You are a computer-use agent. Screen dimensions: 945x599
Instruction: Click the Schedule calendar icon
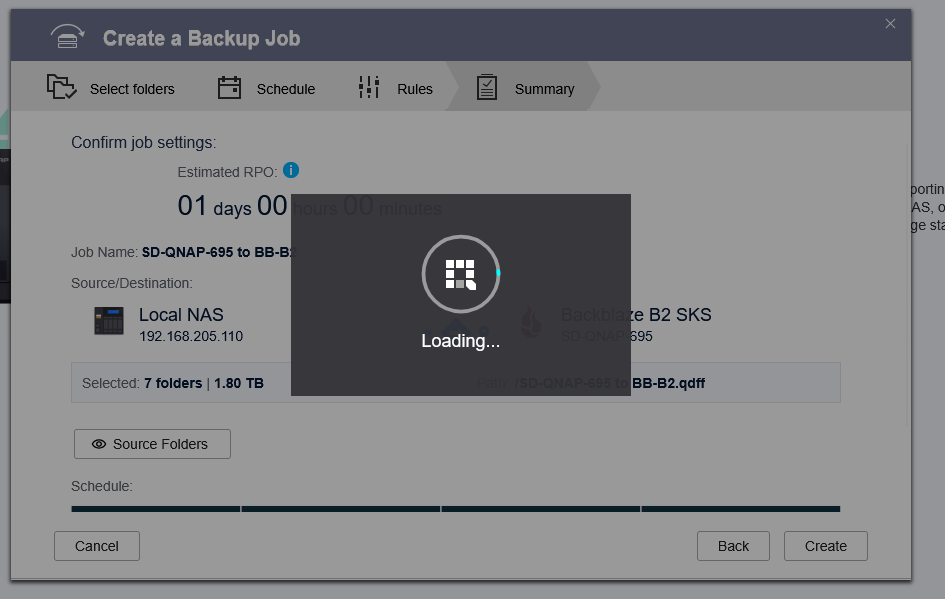(x=229, y=88)
